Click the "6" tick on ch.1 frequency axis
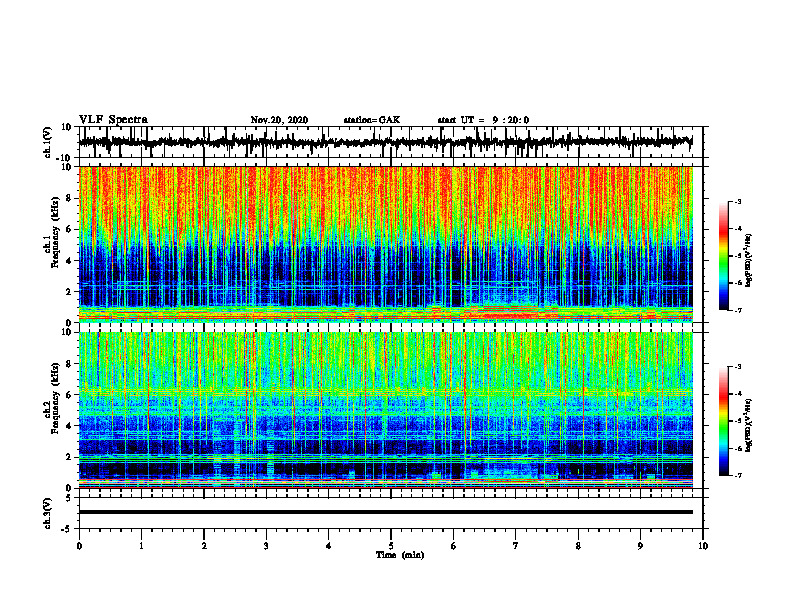 tap(69, 229)
